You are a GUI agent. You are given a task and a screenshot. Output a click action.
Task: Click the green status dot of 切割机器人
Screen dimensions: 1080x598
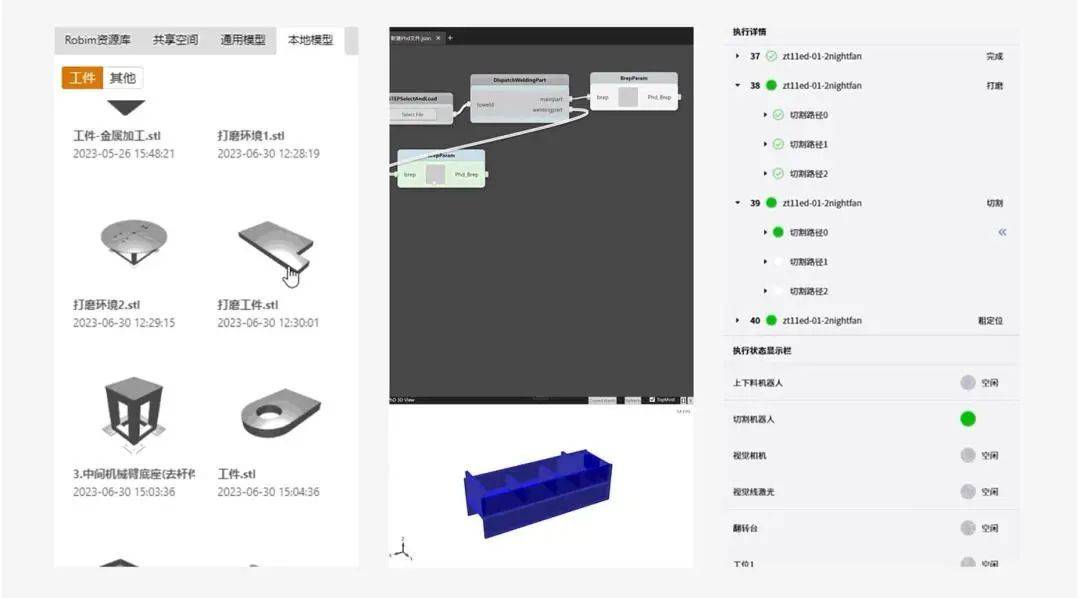pyautogui.click(x=967, y=419)
